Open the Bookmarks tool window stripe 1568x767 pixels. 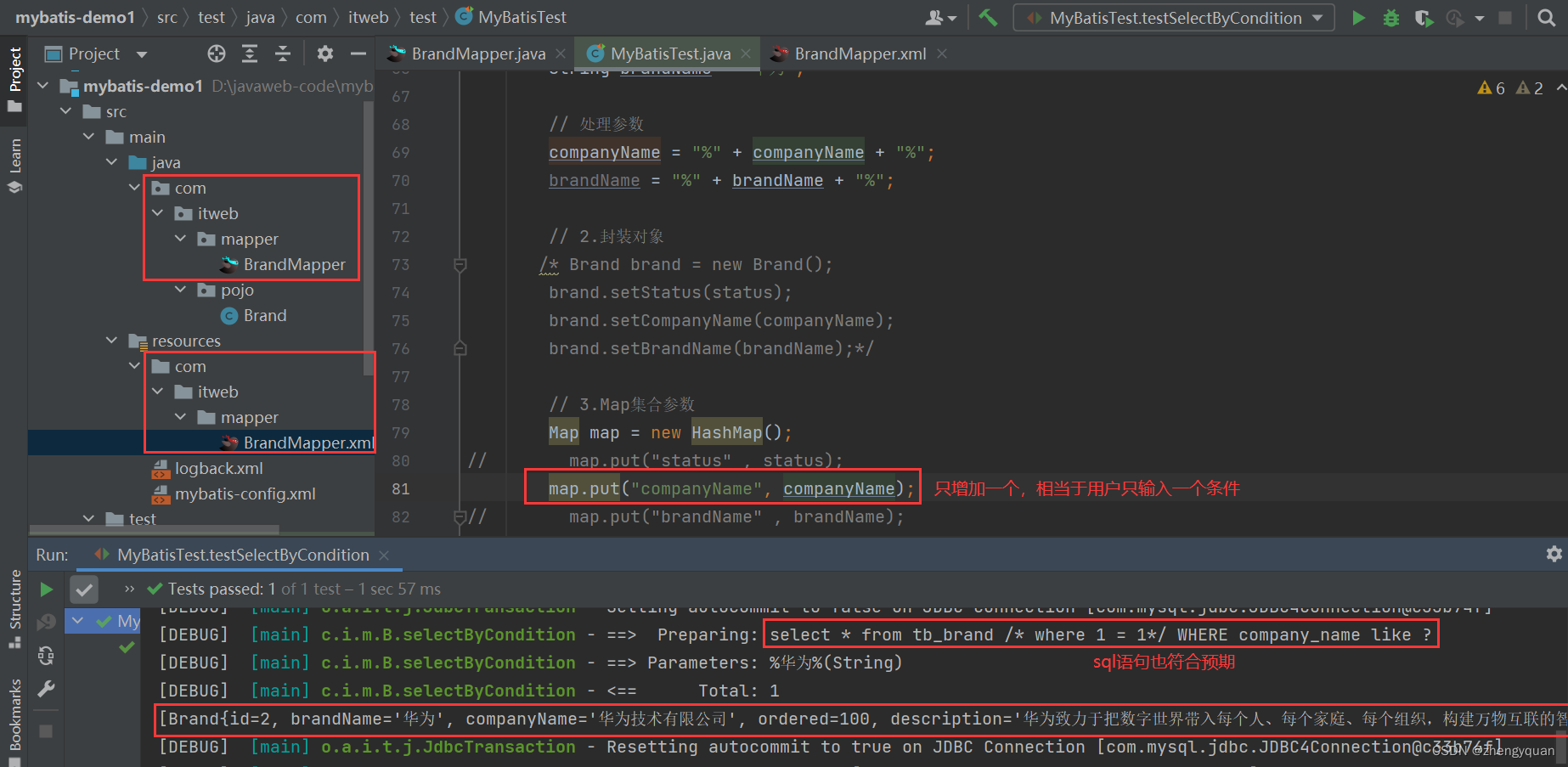pyautogui.click(x=14, y=722)
